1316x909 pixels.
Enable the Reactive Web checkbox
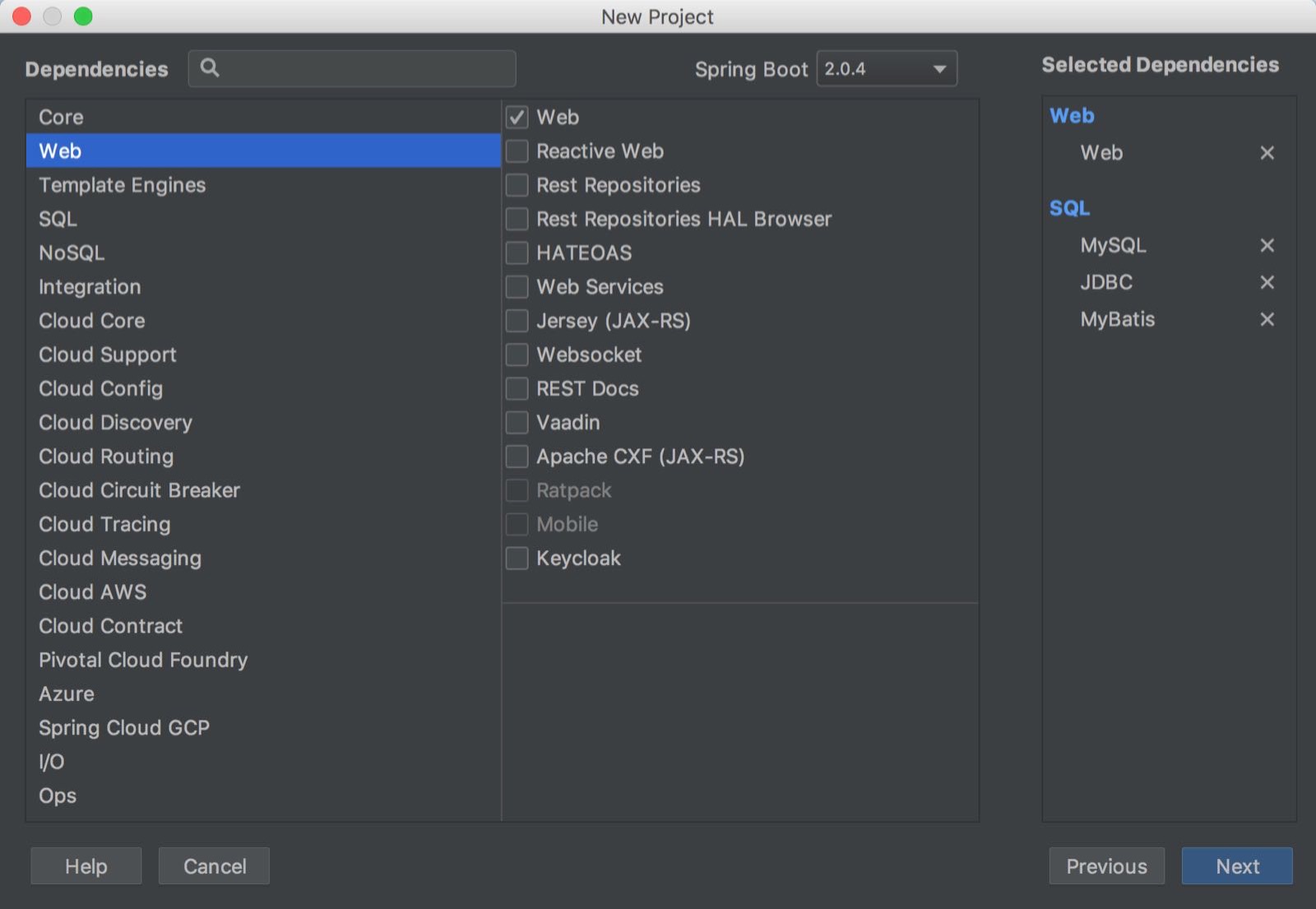click(x=517, y=151)
